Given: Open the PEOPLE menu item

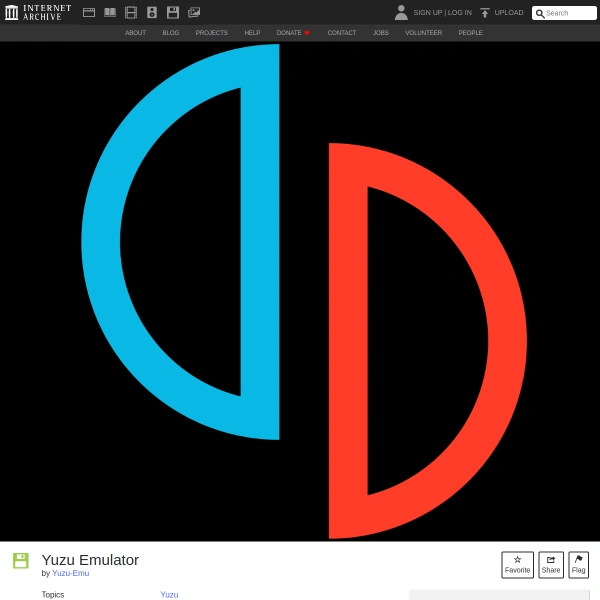Looking at the screenshot, I should tap(470, 33).
